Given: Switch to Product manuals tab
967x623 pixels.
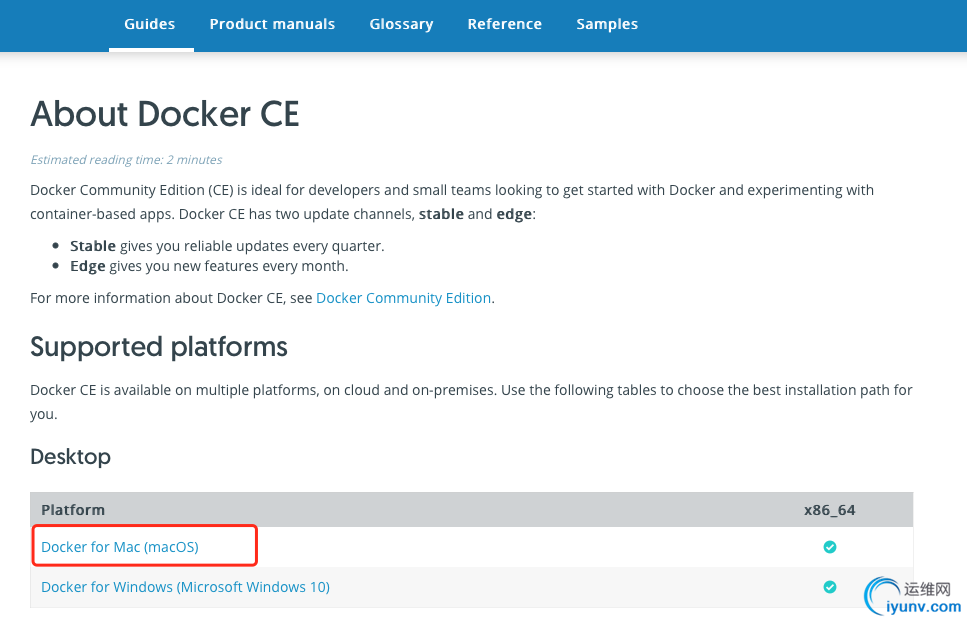Looking at the screenshot, I should (272, 24).
